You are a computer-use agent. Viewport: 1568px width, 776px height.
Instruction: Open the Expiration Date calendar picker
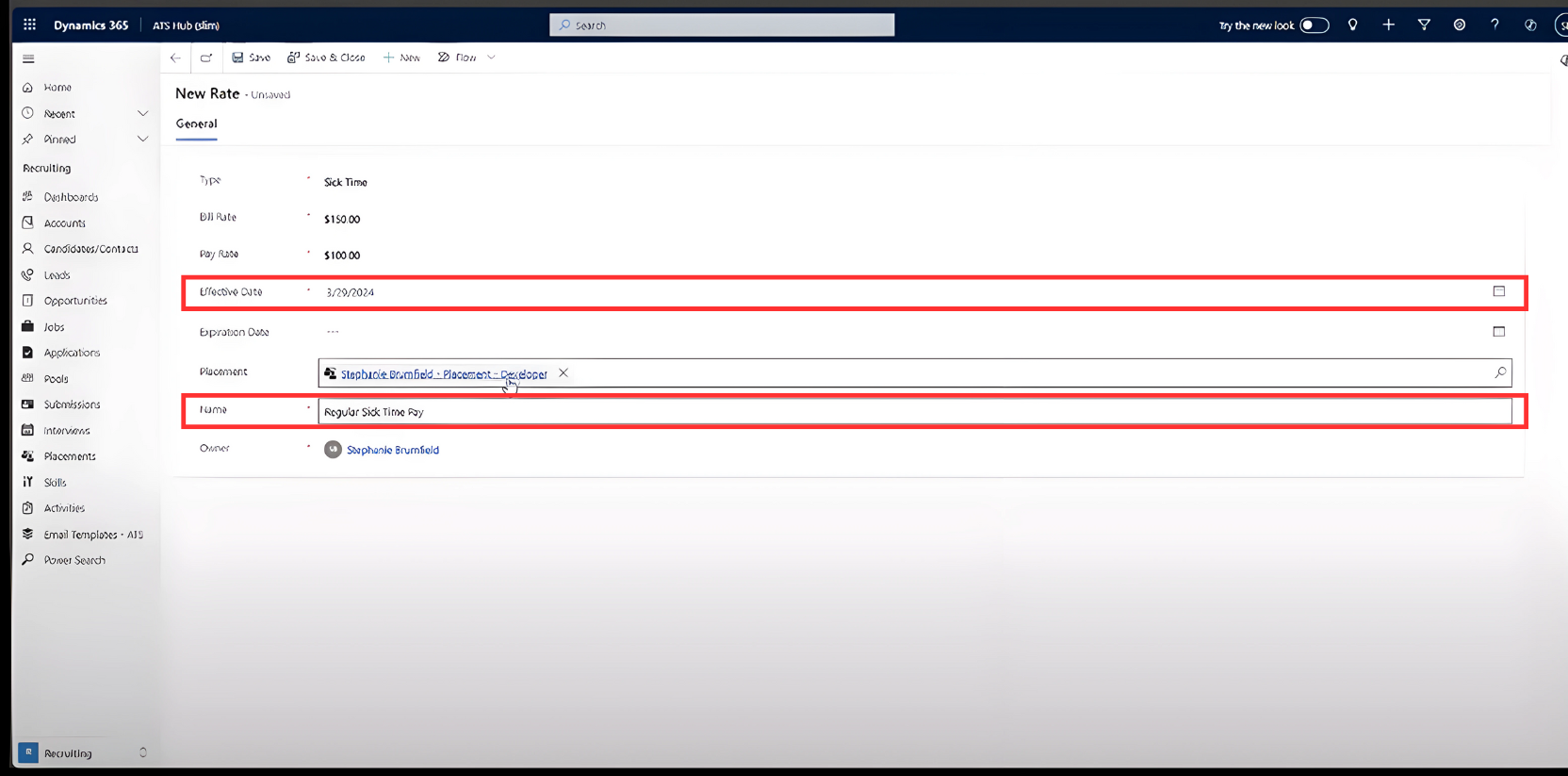point(1499,332)
